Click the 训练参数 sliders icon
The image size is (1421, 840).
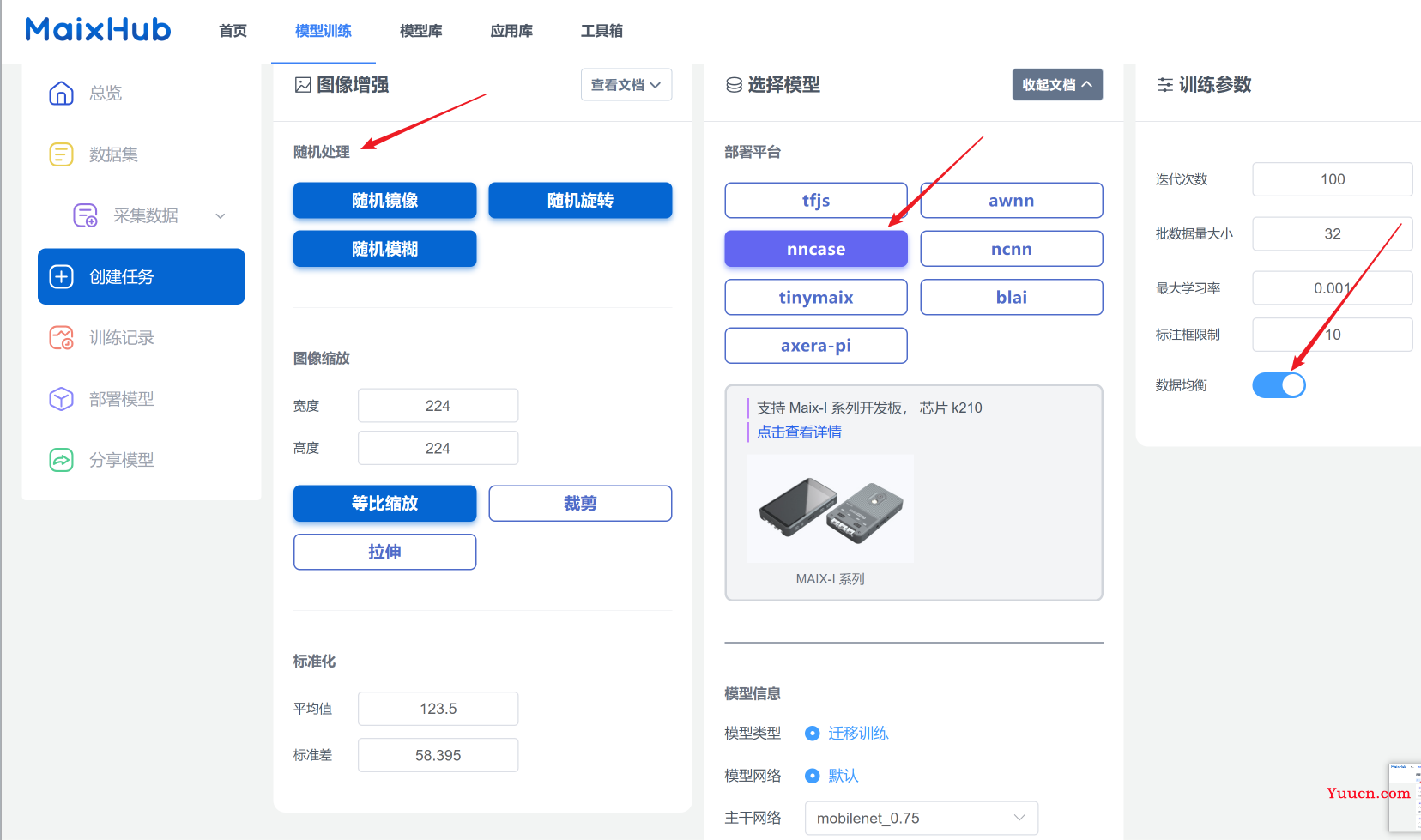pos(1165,85)
